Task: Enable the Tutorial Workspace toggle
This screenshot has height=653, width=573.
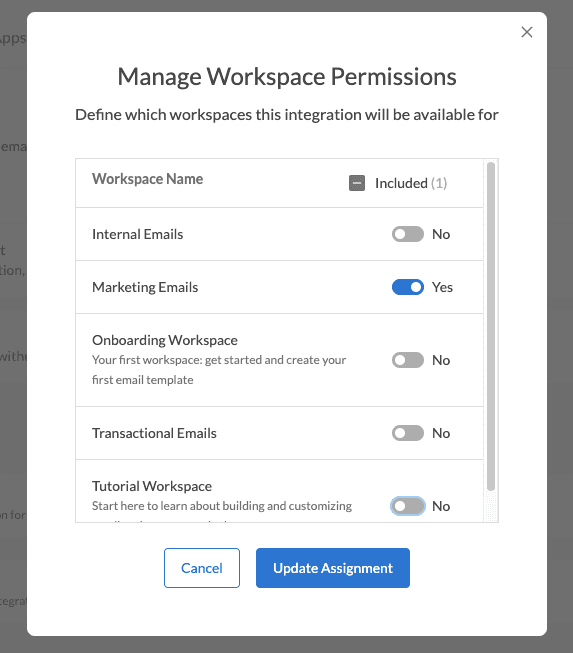Action: click(x=408, y=506)
